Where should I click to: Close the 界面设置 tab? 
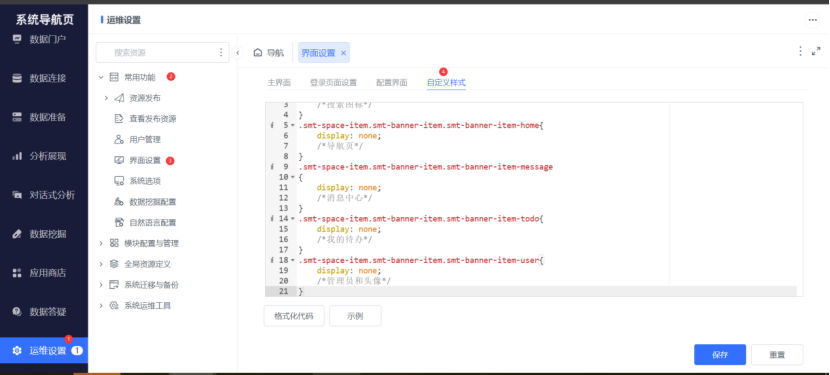coord(343,52)
